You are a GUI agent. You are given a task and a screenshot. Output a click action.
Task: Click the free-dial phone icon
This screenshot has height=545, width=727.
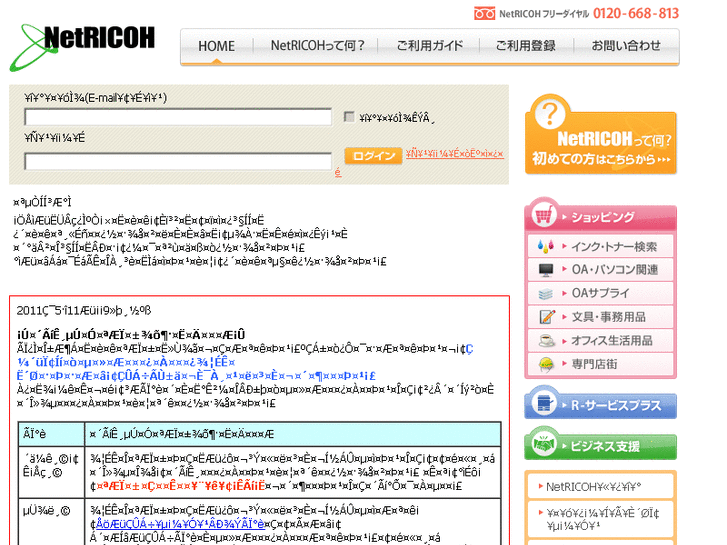[x=485, y=13]
